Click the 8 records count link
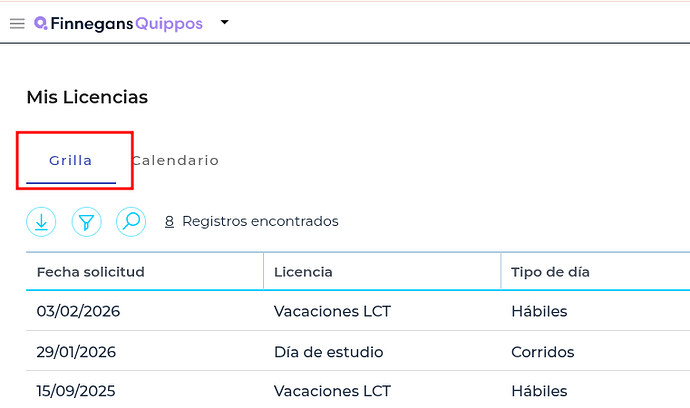The image size is (690, 408). click(169, 221)
